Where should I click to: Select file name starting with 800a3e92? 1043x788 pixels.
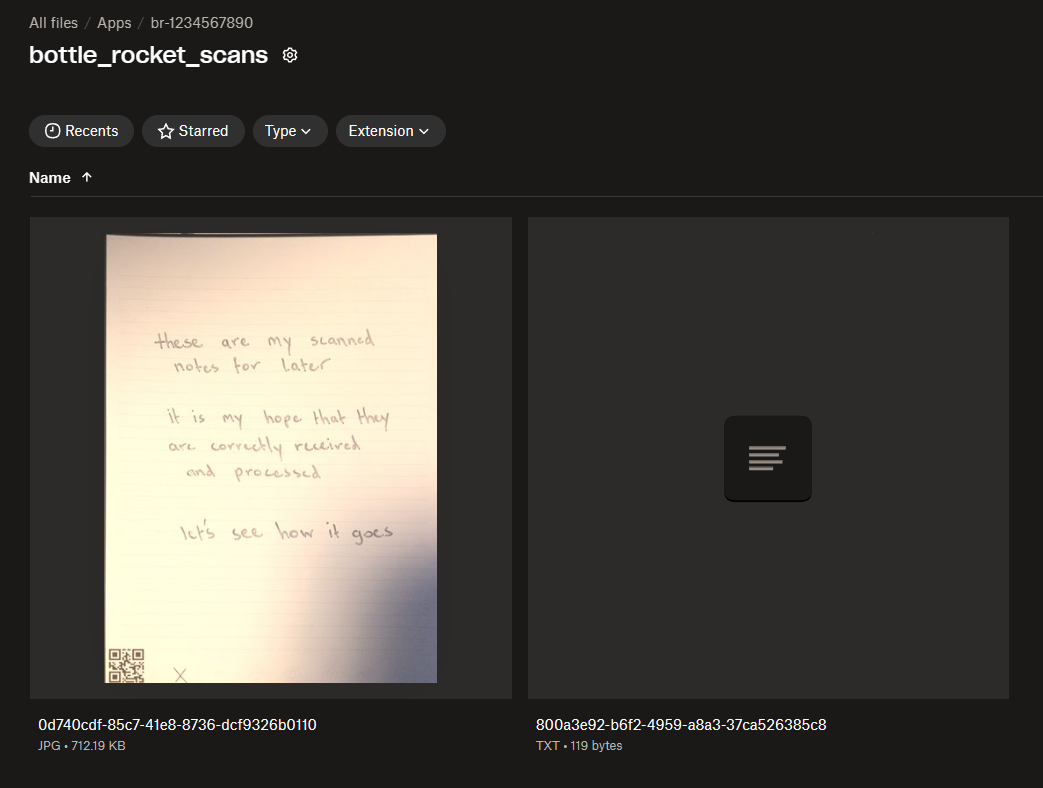click(x=680, y=725)
